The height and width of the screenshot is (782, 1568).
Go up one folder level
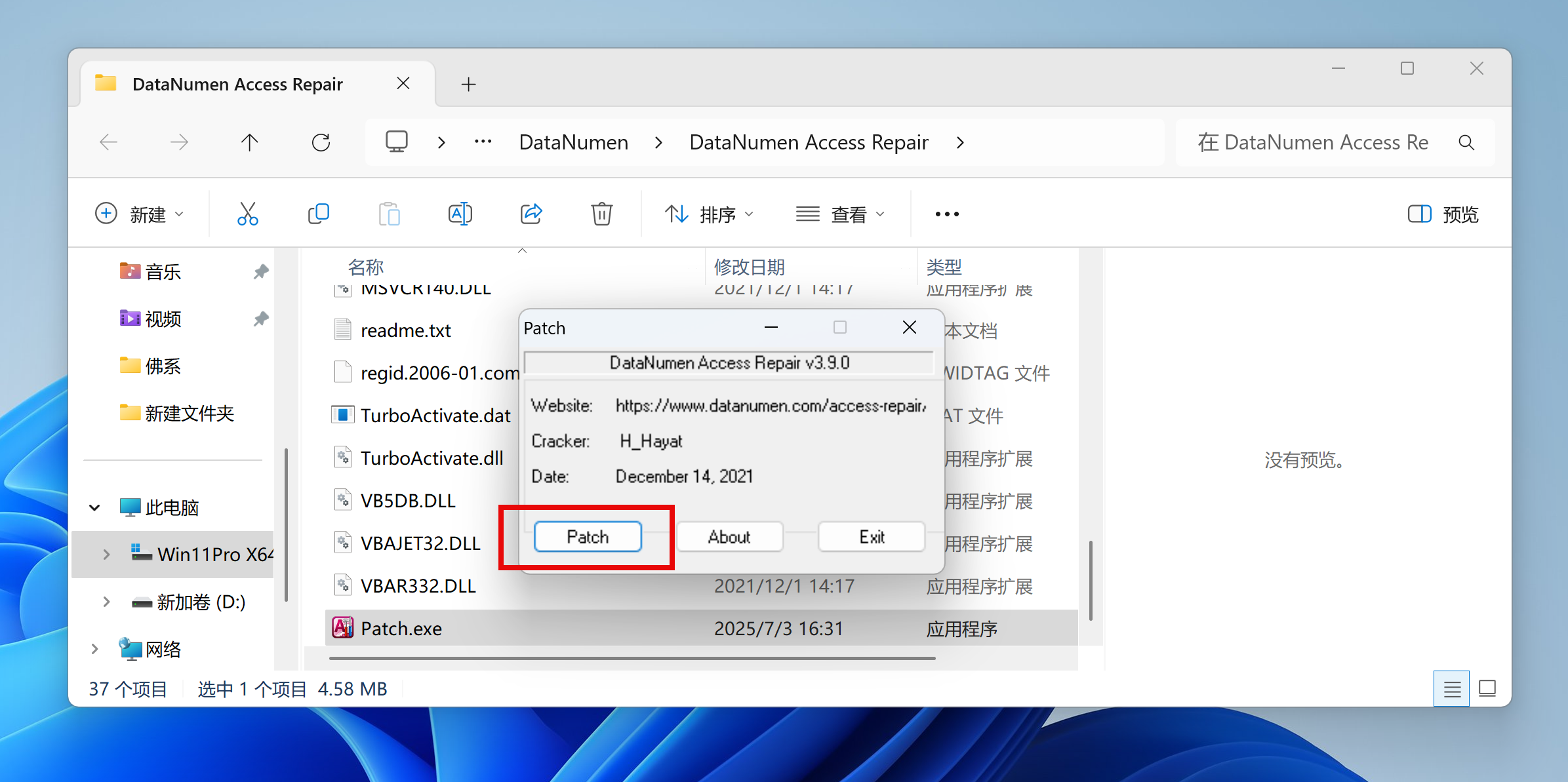[x=250, y=142]
